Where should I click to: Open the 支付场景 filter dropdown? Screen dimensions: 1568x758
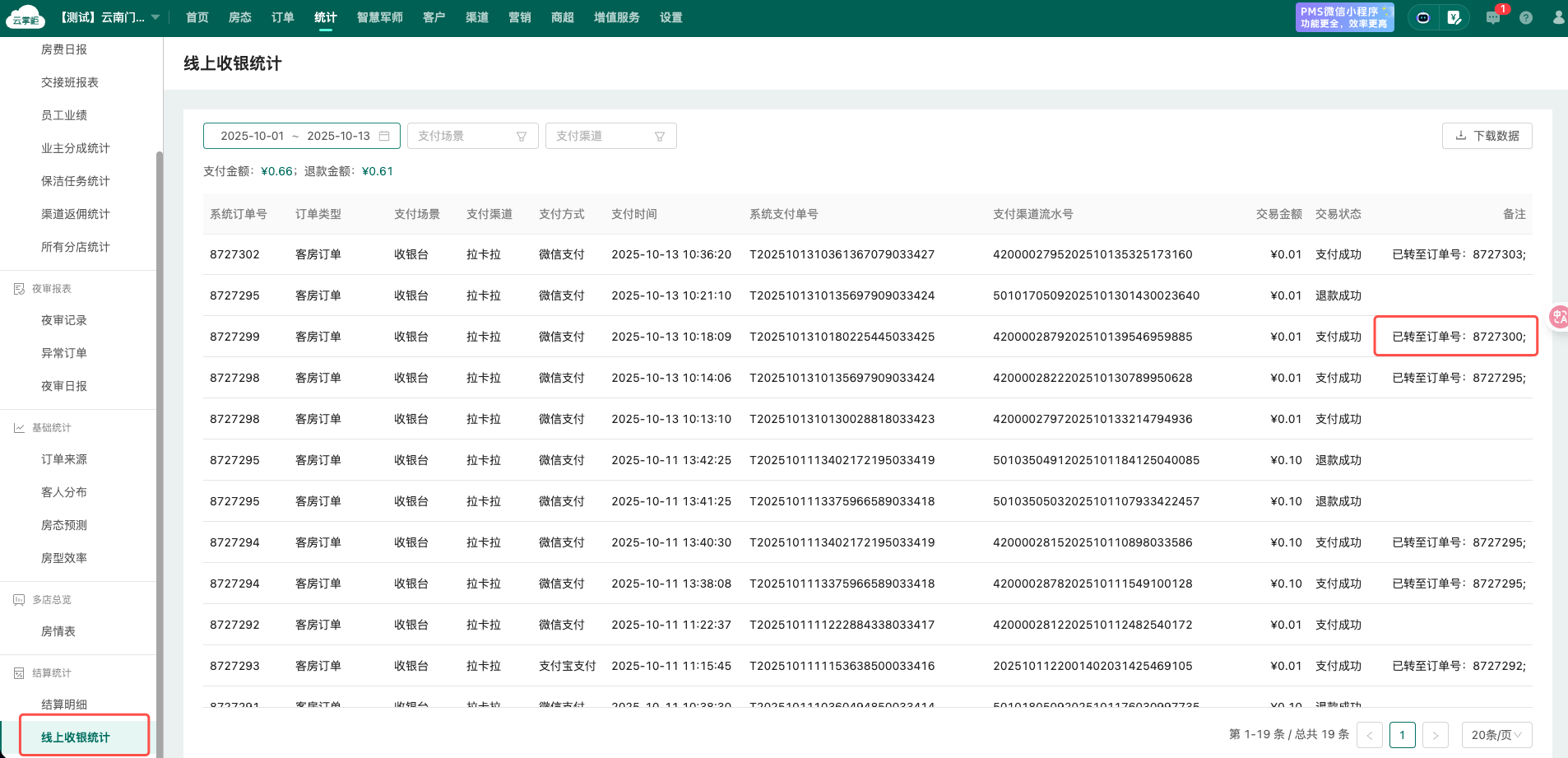click(473, 136)
